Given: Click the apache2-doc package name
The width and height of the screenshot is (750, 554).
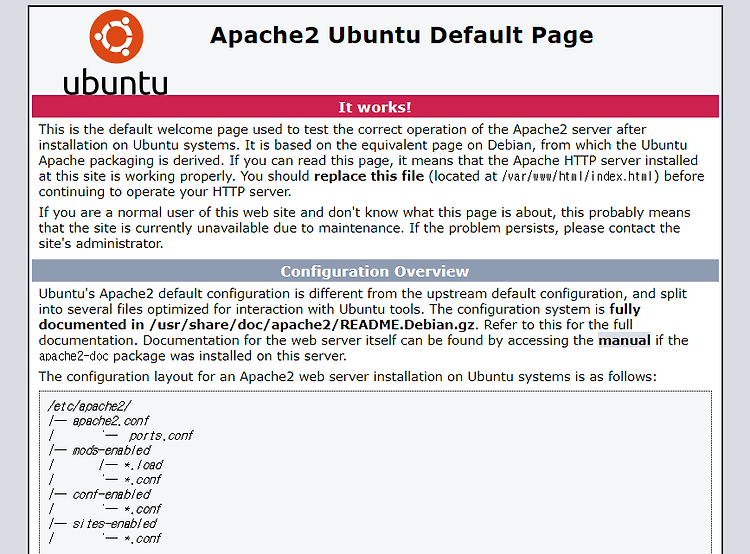Looking at the screenshot, I should (74, 356).
